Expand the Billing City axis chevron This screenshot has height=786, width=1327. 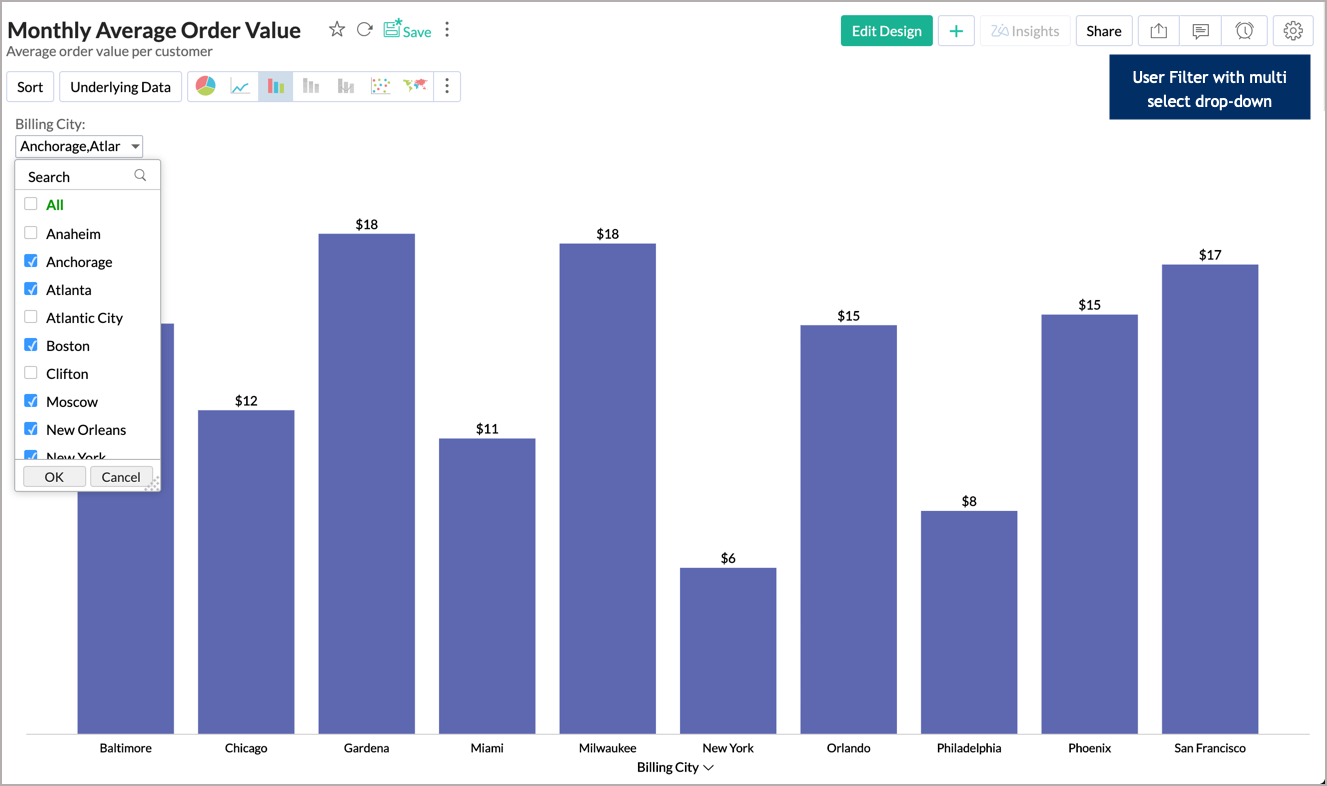(707, 767)
